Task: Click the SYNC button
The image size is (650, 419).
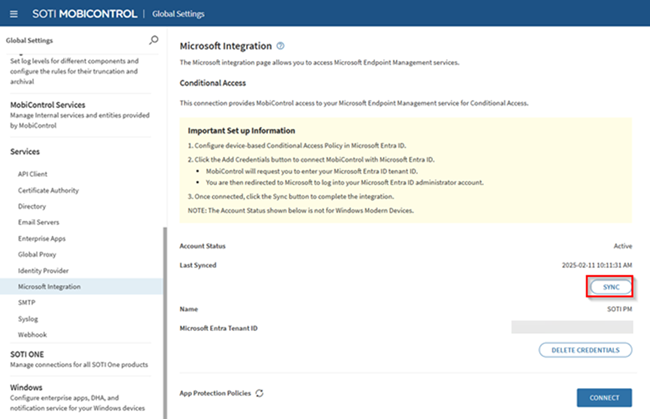Action: pyautogui.click(x=611, y=287)
